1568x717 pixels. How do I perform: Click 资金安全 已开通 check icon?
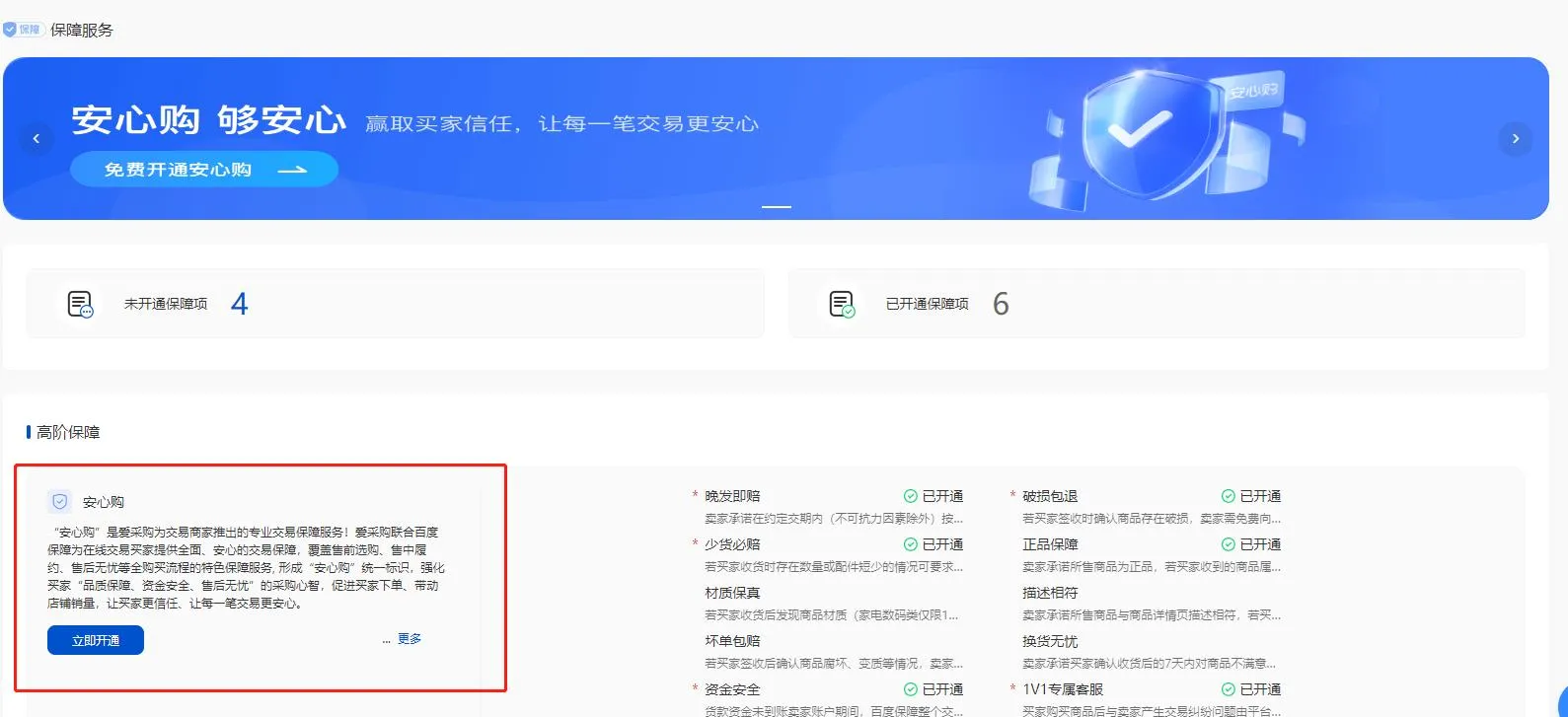(911, 689)
